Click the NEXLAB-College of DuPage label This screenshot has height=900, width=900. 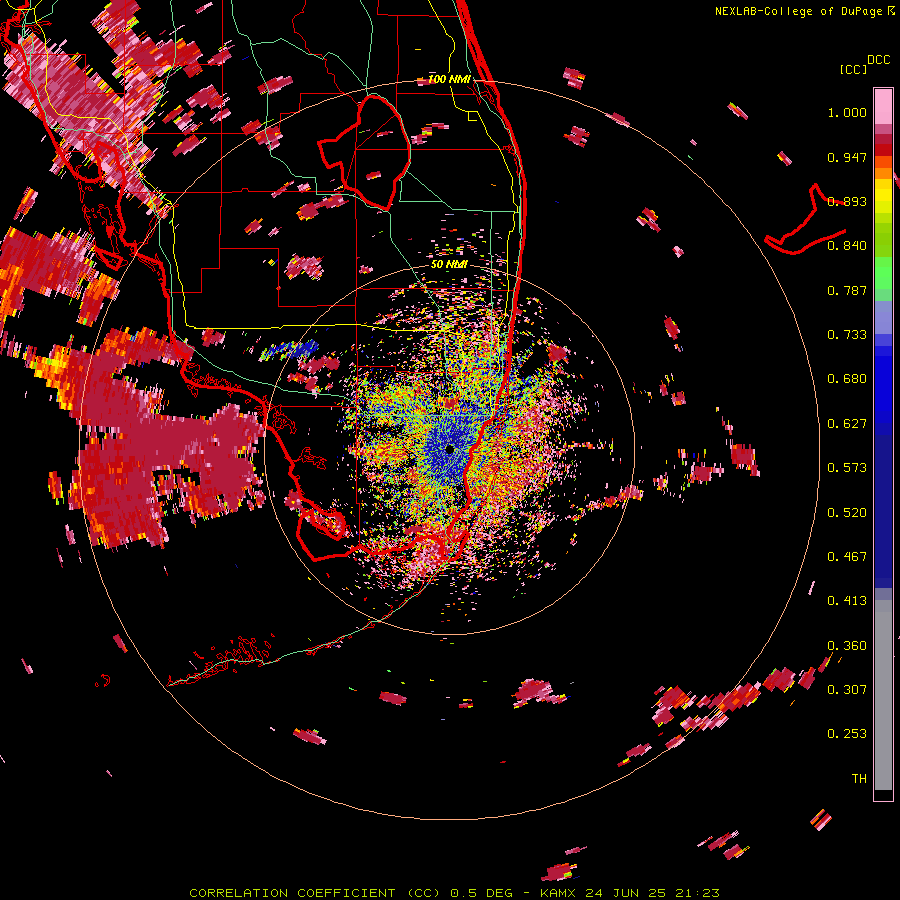tap(798, 11)
